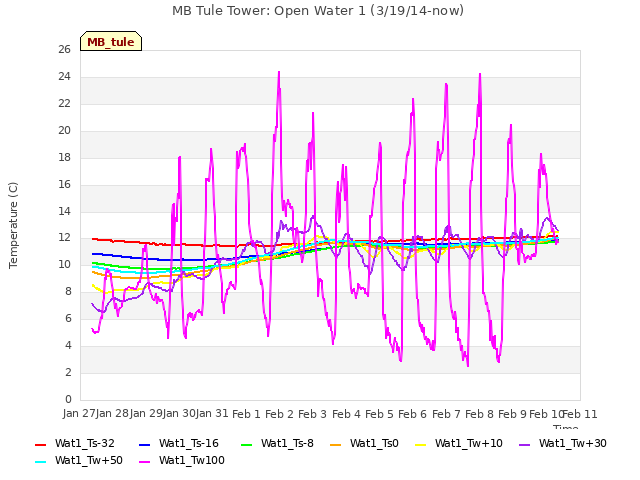Click the yellow Wat1_Tw+10 legend swatch

pos(420,444)
